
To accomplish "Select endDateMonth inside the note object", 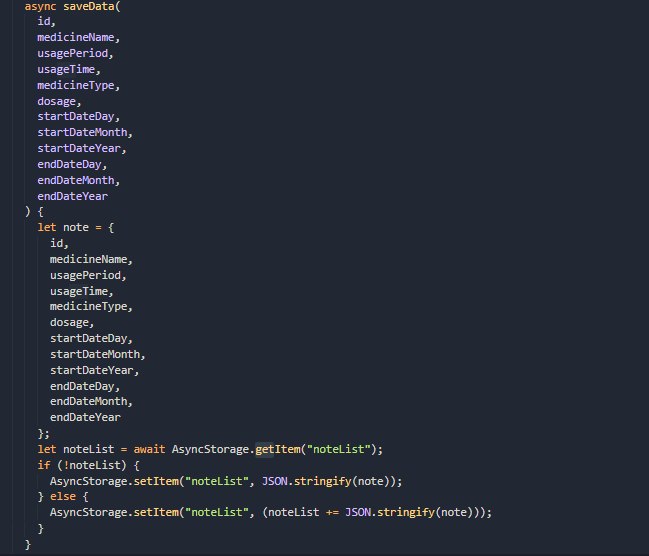I will 89,401.
